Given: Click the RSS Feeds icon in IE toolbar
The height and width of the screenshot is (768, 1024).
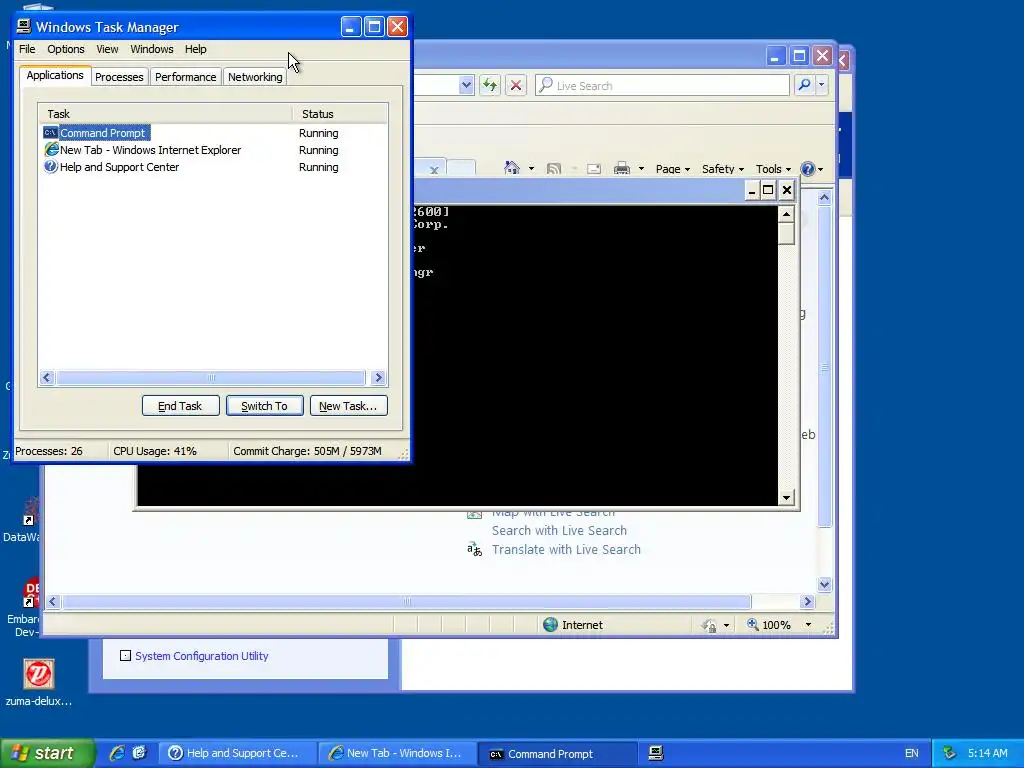Looking at the screenshot, I should click(x=554, y=168).
